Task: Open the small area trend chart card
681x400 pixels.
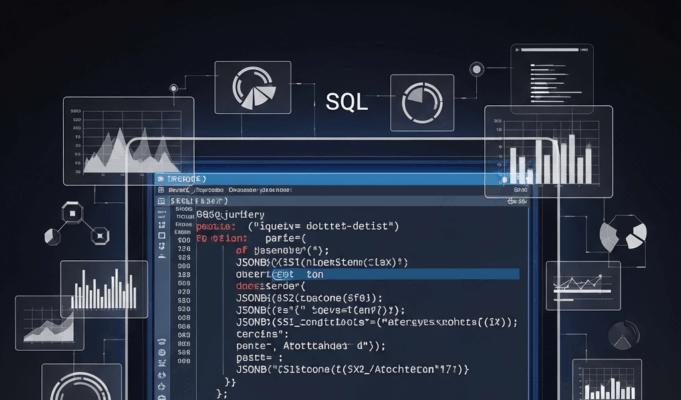Action: coord(50,323)
